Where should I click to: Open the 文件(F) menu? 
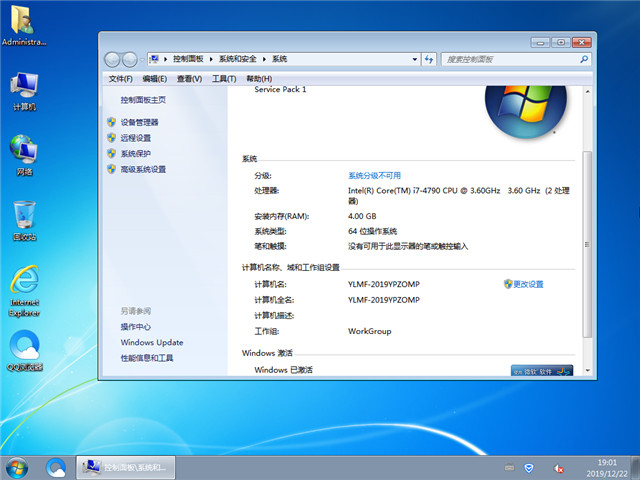pyautogui.click(x=120, y=79)
